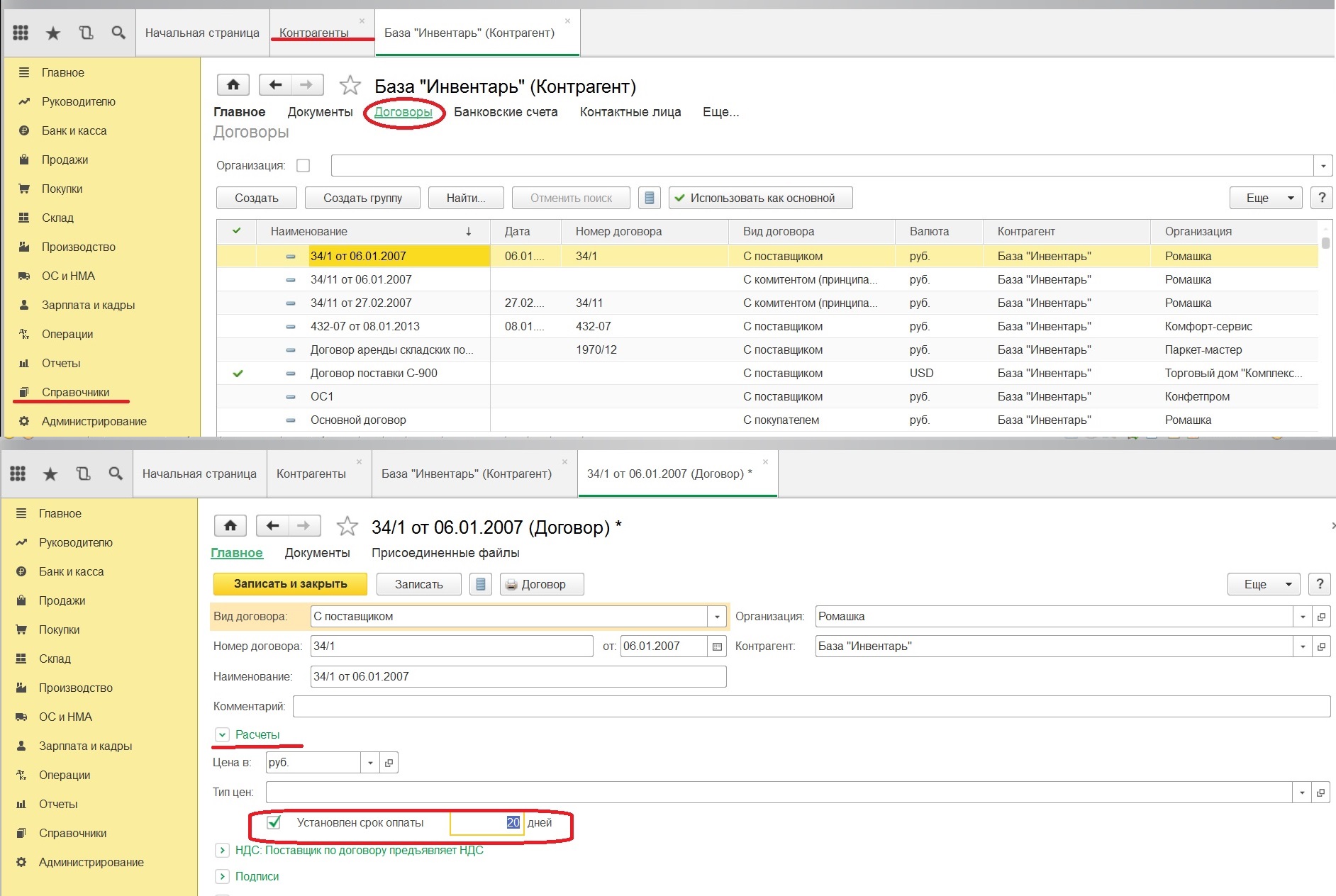Expand the НДС section
Screen dimensions: 1336x896
[222, 850]
